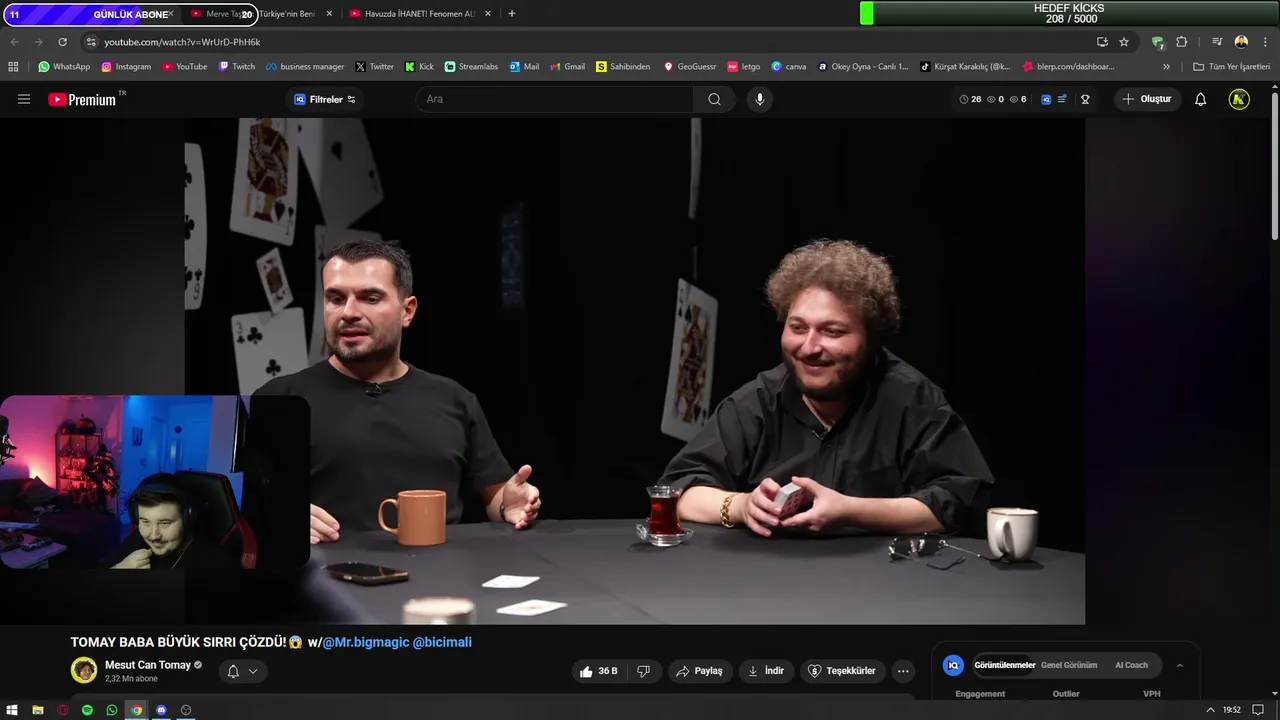Open the Chrome apps grid shortcut
This screenshot has height=720, width=1280.
(x=13, y=67)
